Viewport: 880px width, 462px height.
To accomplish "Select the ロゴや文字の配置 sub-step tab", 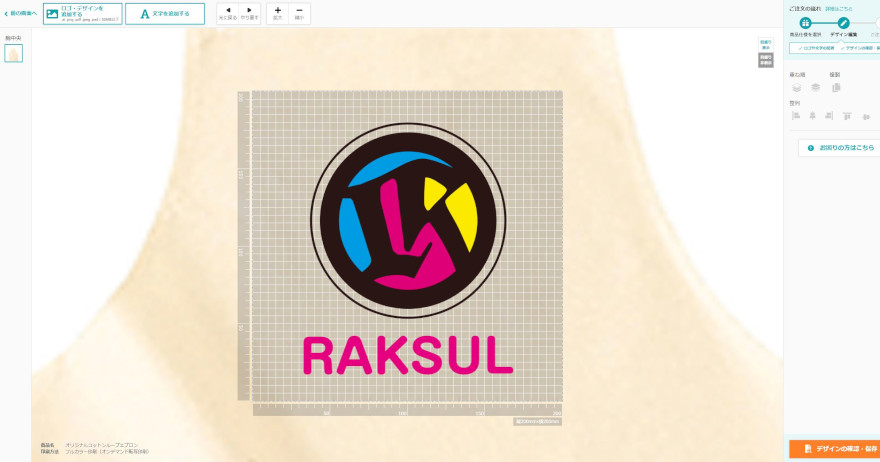I will (815, 48).
